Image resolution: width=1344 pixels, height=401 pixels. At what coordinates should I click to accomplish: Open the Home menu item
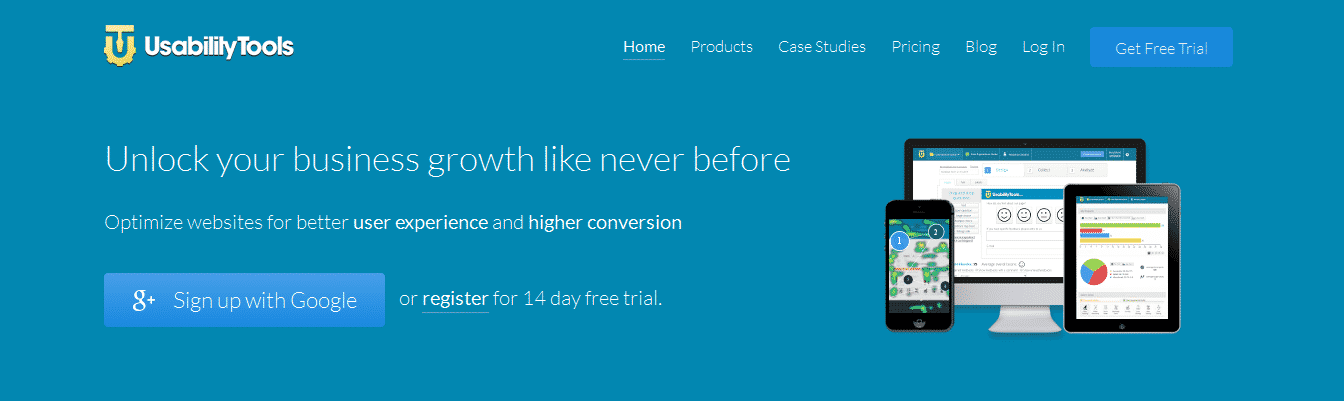click(x=644, y=47)
